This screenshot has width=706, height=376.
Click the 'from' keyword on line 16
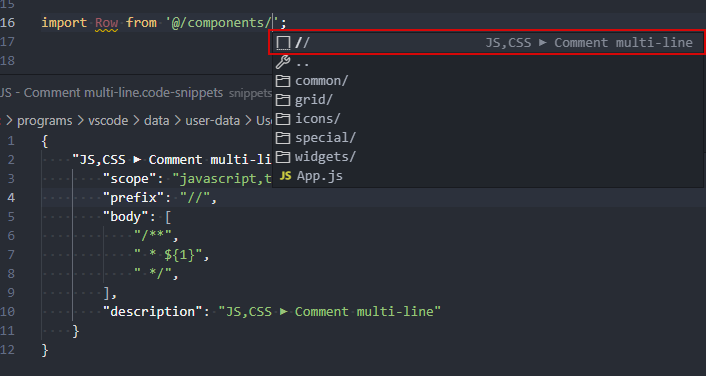point(141,23)
